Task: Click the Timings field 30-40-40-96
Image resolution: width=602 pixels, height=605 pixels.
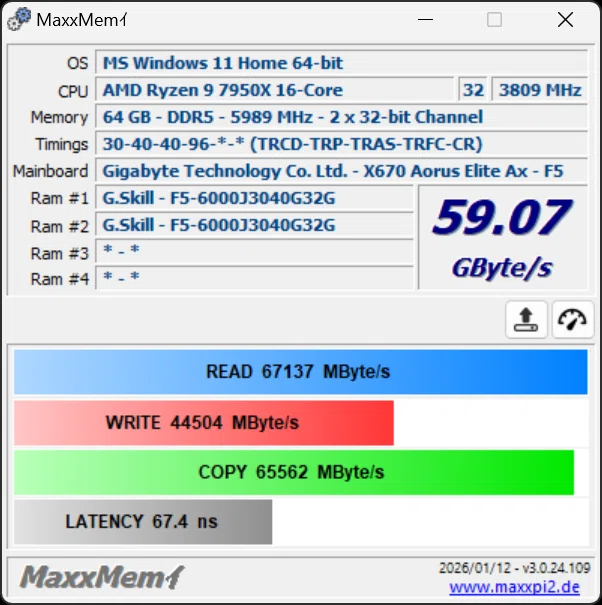Action: pos(342,144)
